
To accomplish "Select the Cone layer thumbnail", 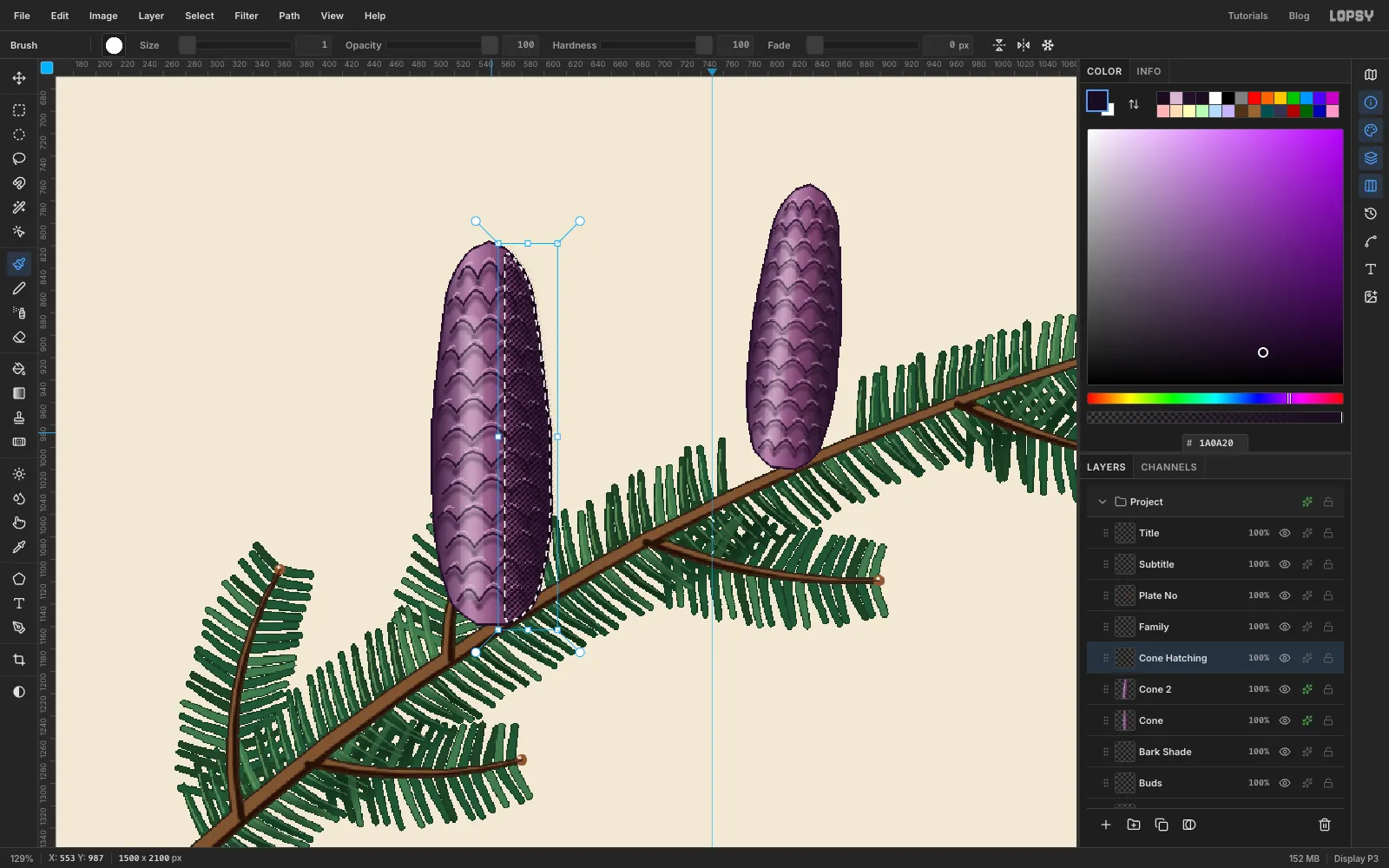I will pyautogui.click(x=1125, y=720).
